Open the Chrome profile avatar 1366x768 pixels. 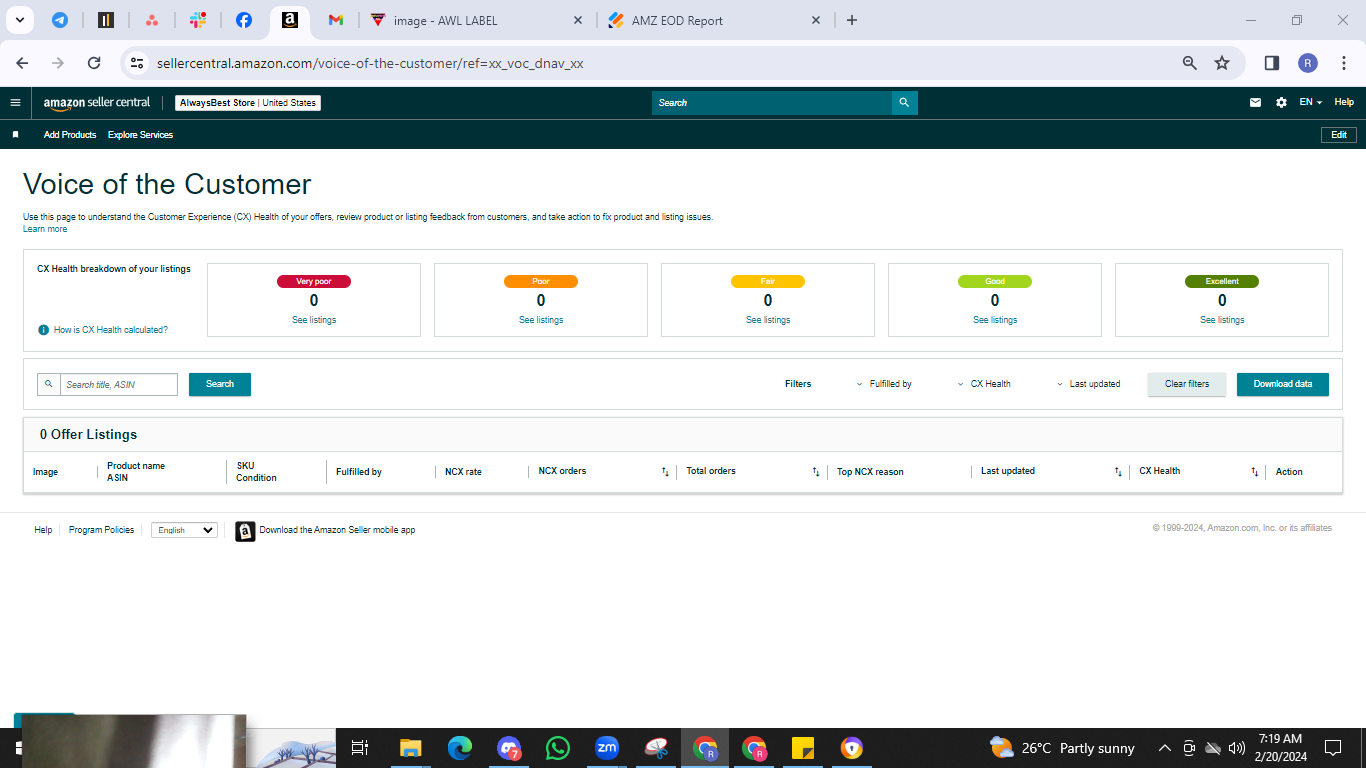point(1308,63)
